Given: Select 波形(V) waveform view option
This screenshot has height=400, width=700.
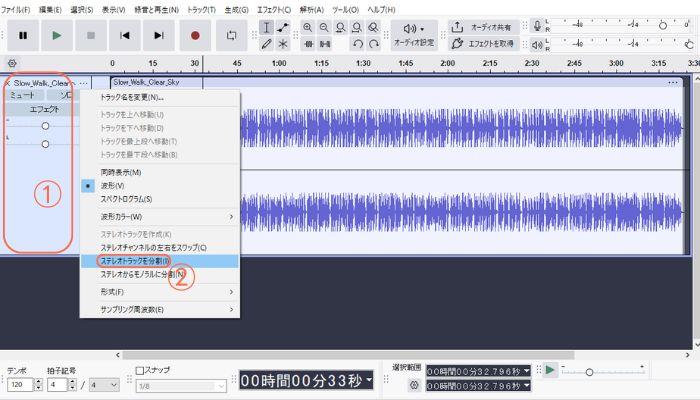Looking at the screenshot, I should [113, 186].
